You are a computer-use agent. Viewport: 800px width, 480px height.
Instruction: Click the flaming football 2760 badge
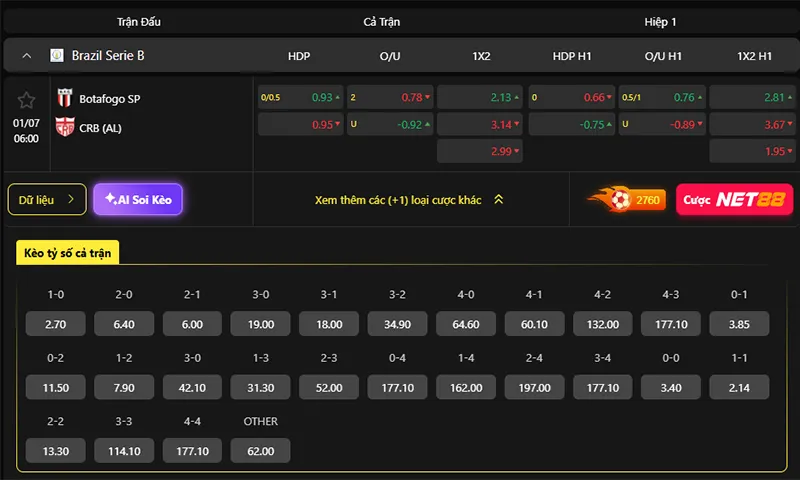point(627,199)
